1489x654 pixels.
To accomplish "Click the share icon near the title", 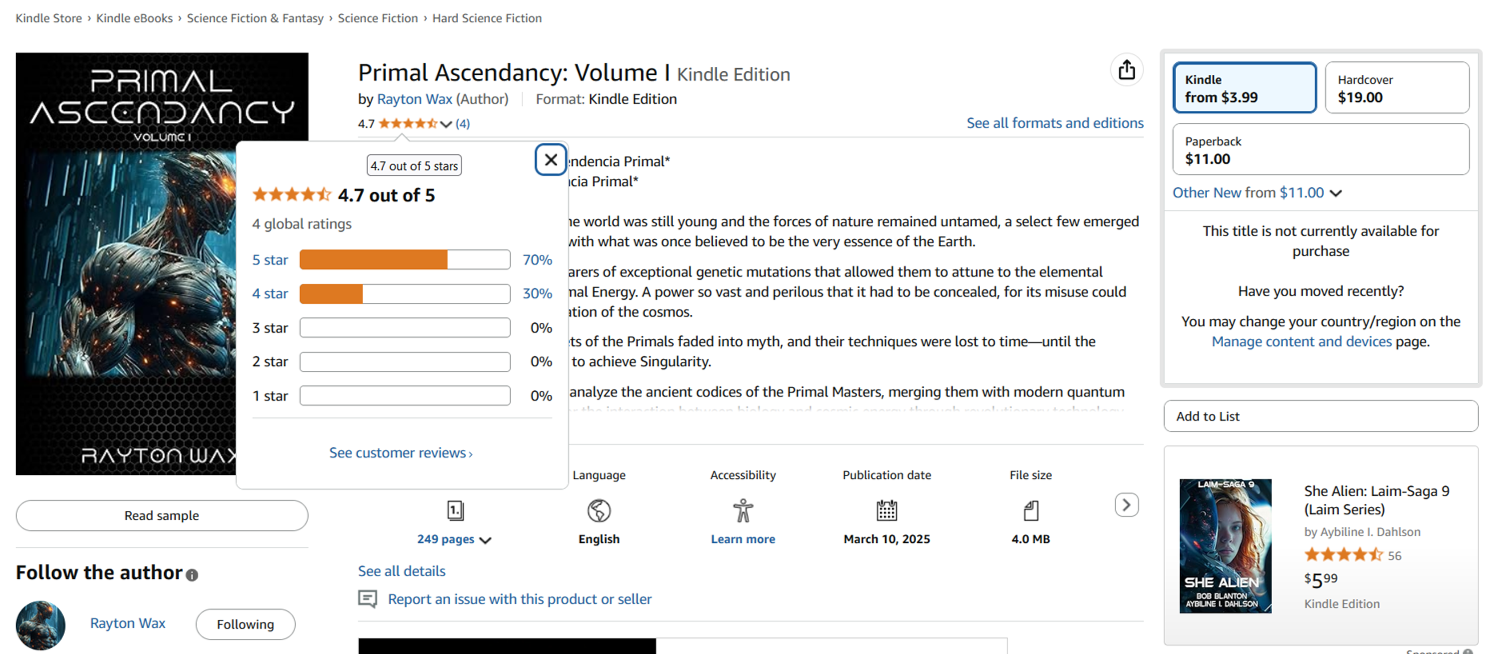I will click(x=1127, y=70).
